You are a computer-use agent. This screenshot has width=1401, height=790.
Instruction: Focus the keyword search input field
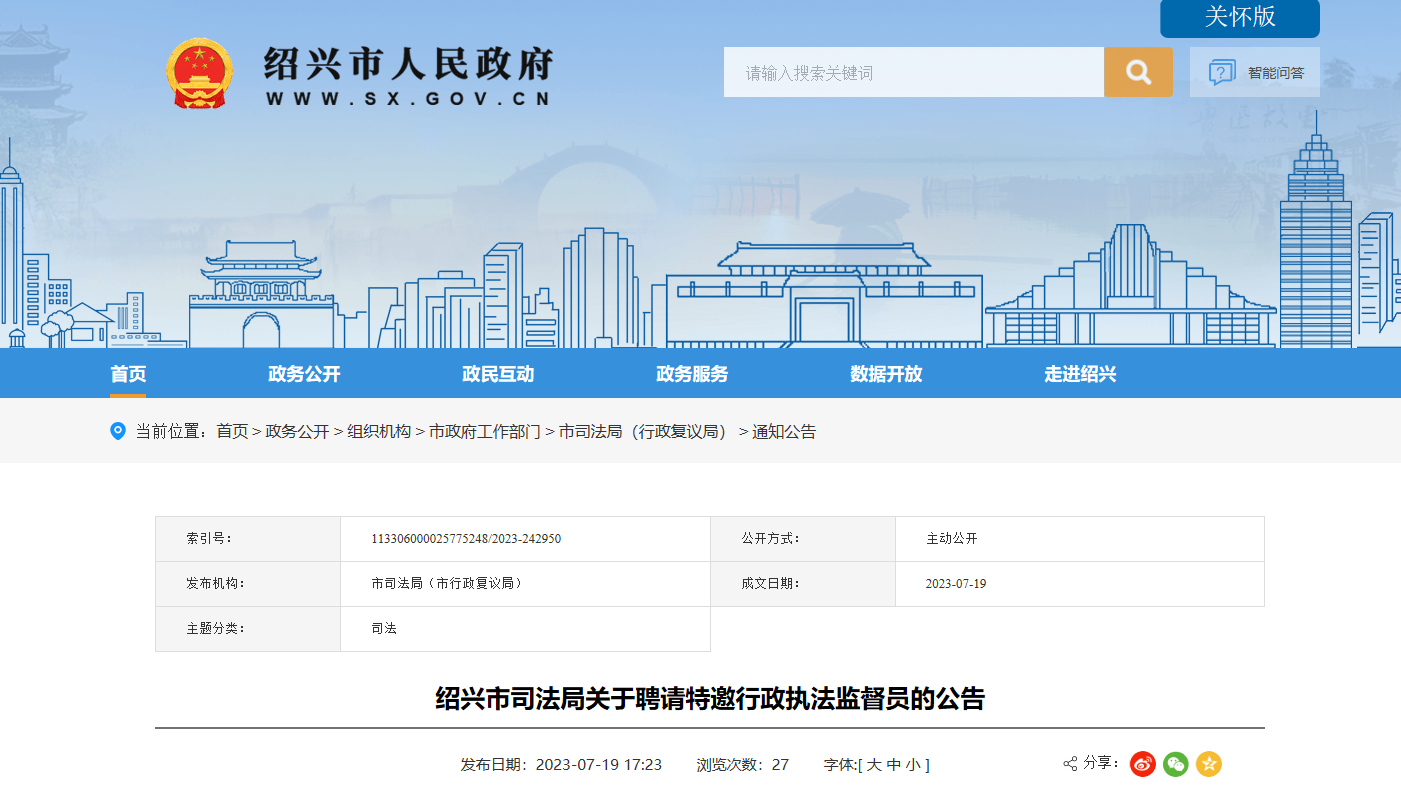pyautogui.click(x=913, y=72)
